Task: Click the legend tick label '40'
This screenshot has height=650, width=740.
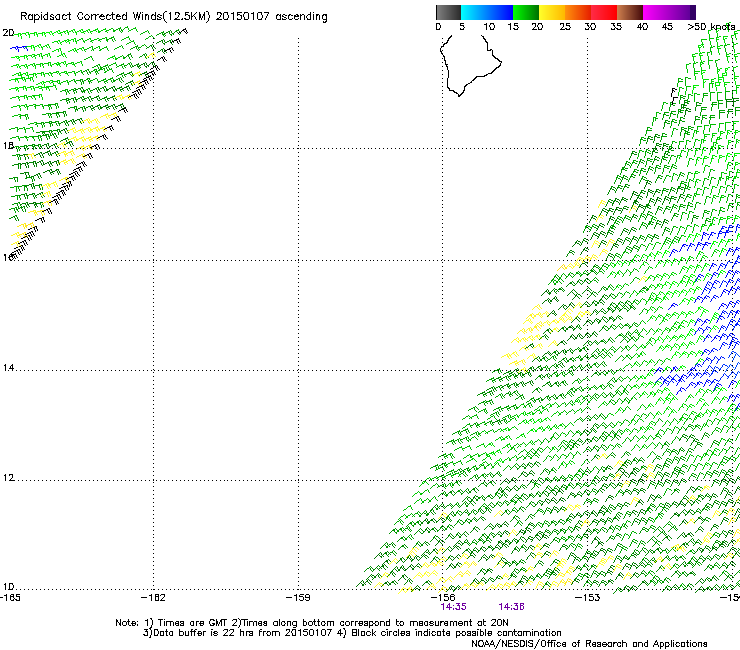Action: pos(642,27)
